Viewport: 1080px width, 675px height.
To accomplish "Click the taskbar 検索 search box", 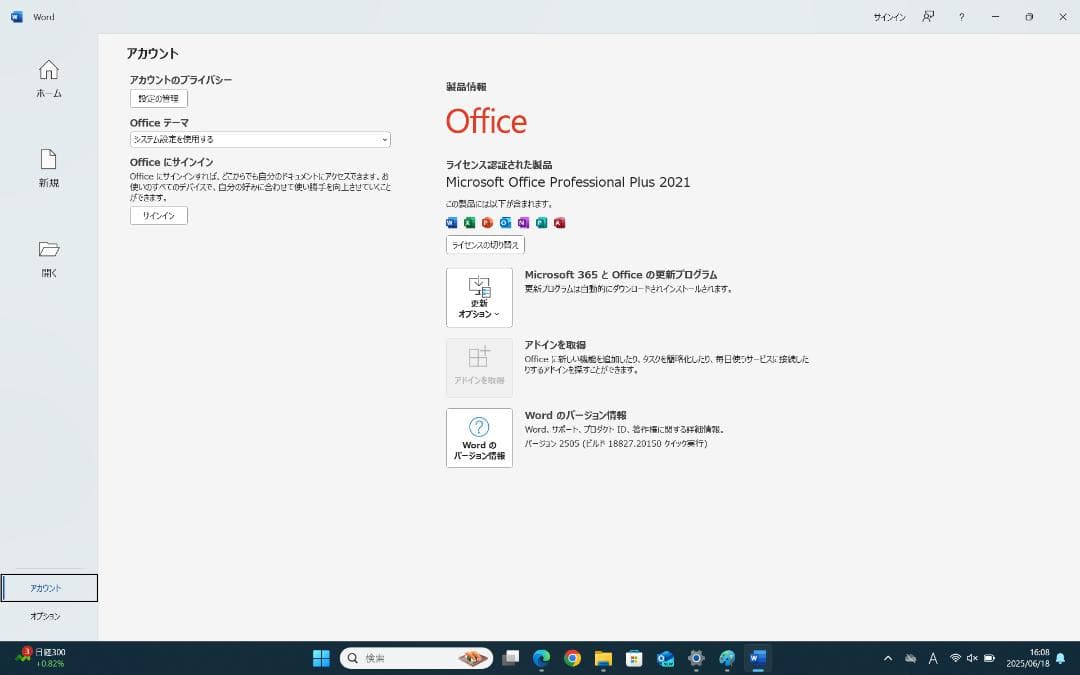I will [415, 658].
